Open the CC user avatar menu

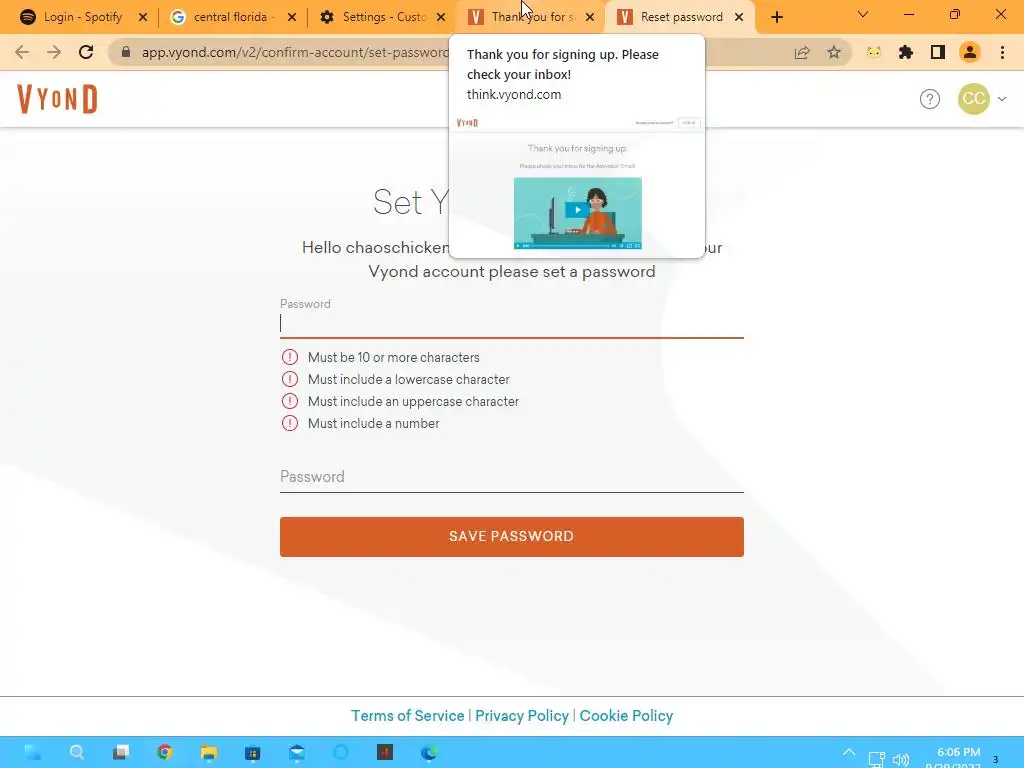click(x=973, y=99)
